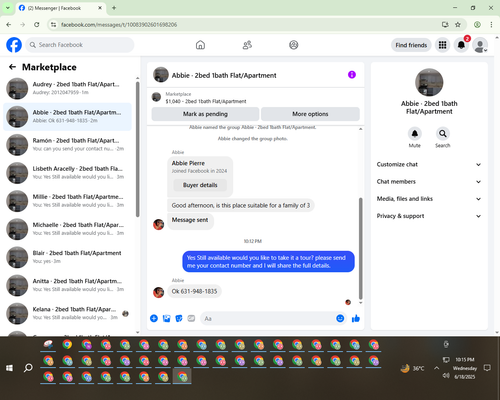
Task: Open the account profile picture menu
Action: [x=480, y=45]
